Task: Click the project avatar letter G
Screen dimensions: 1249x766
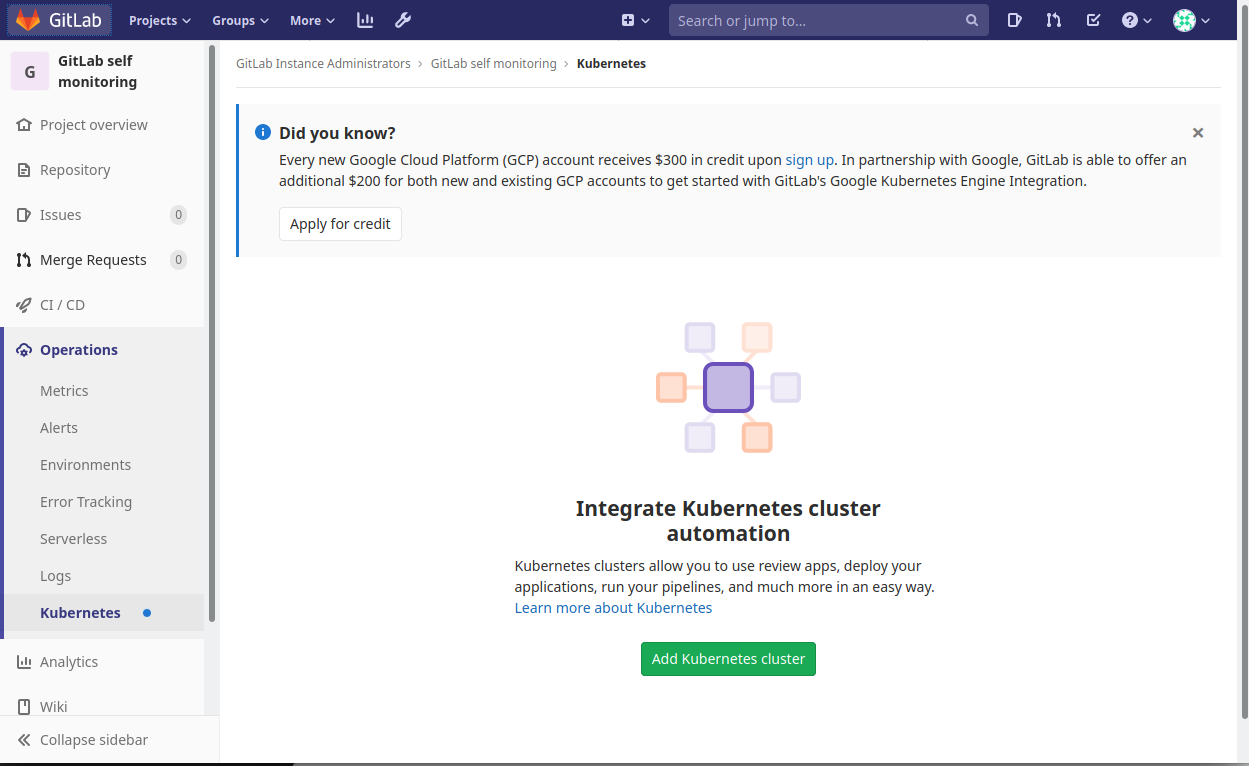Action: tap(30, 71)
